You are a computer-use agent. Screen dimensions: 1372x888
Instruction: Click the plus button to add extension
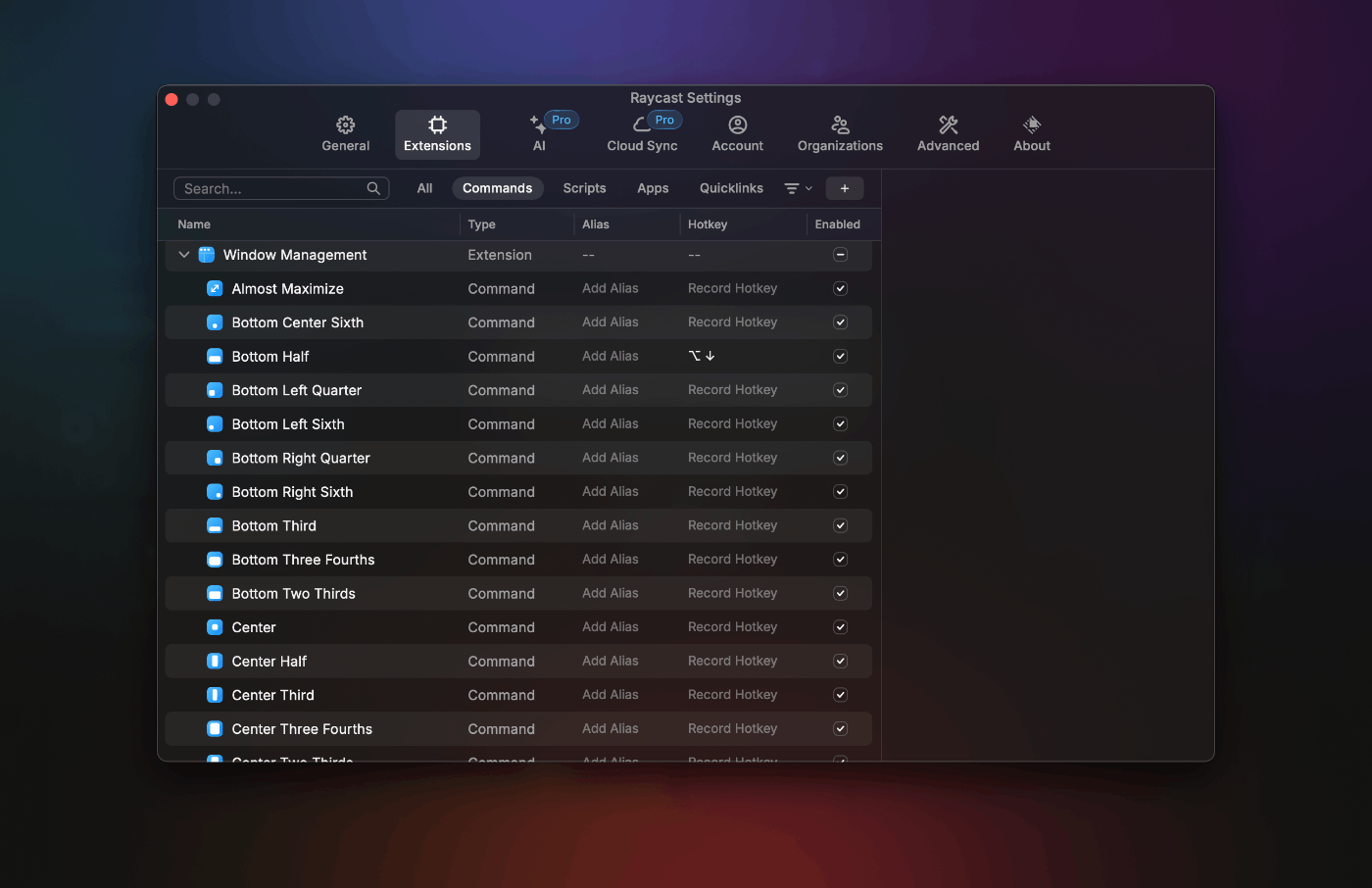(844, 188)
